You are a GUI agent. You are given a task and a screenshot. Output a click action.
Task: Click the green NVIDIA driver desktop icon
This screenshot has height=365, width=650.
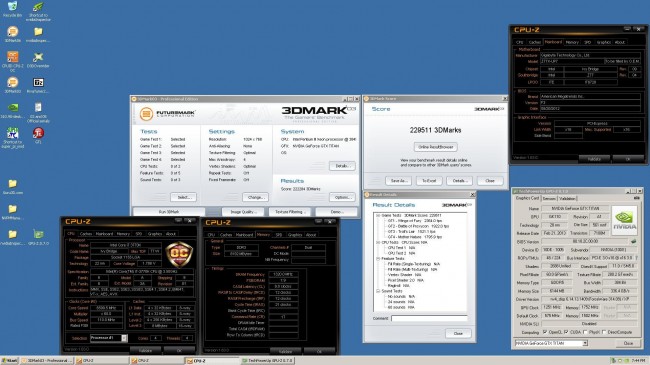[x=12, y=107]
